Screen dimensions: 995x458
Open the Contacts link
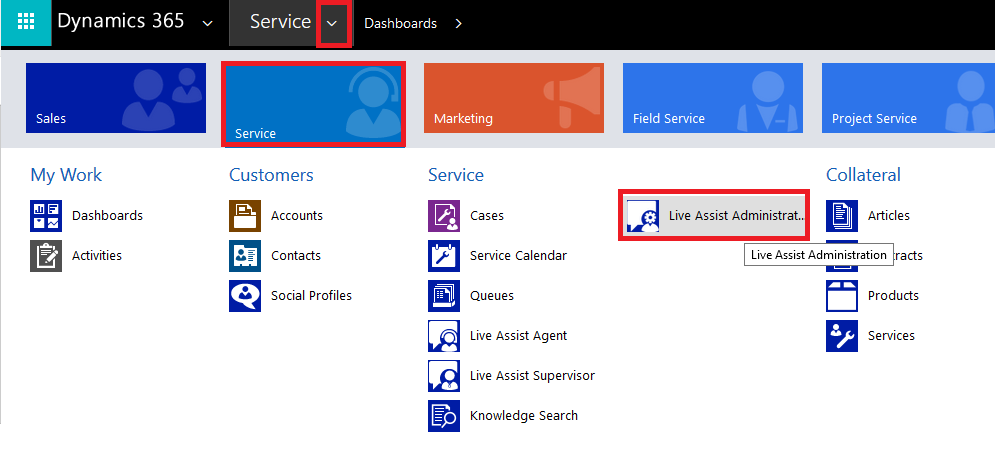tap(296, 256)
